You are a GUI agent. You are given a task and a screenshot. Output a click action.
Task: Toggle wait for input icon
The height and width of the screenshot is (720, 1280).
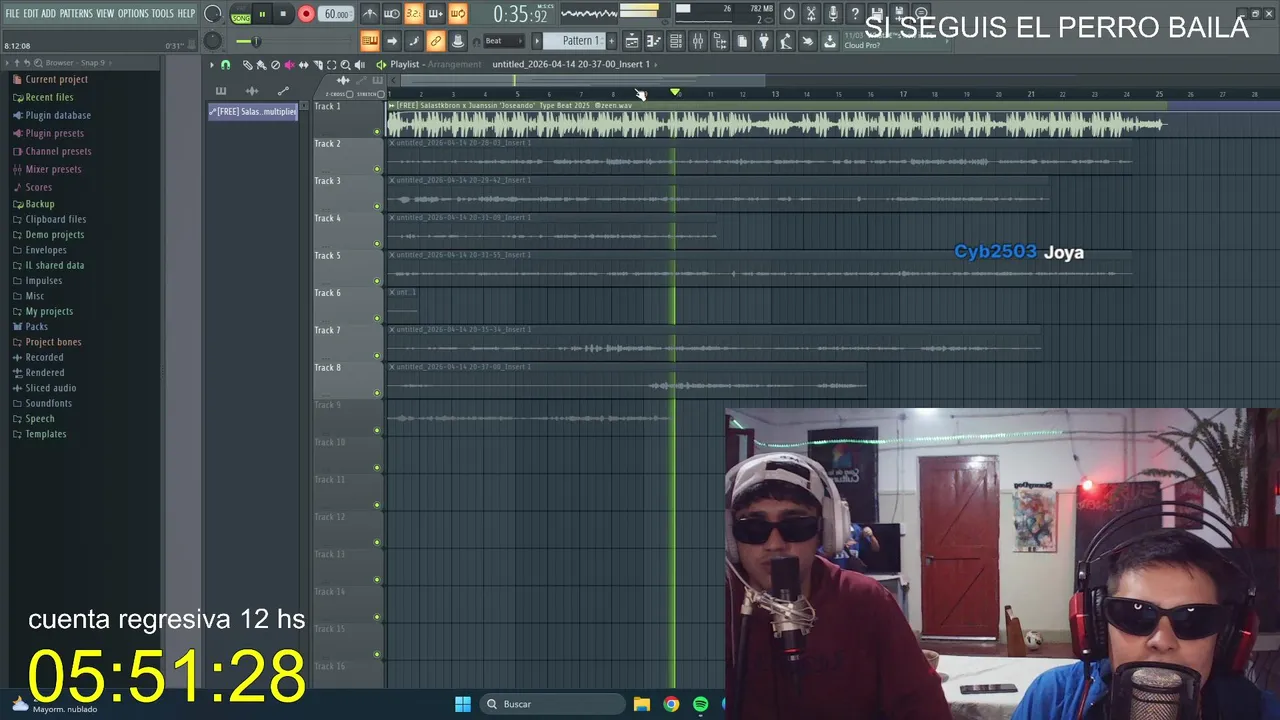391,14
